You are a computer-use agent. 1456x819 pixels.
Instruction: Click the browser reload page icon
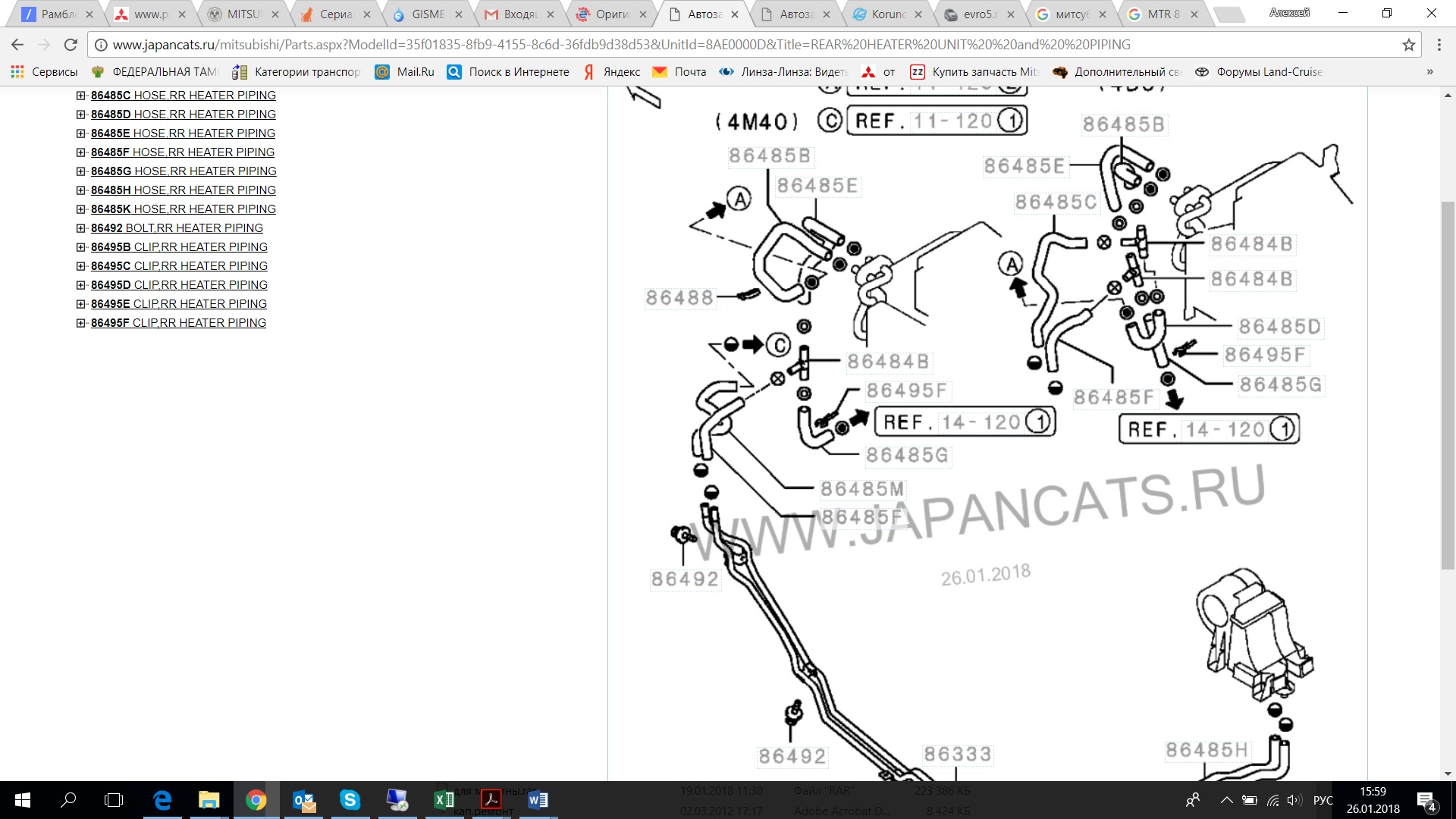71,45
